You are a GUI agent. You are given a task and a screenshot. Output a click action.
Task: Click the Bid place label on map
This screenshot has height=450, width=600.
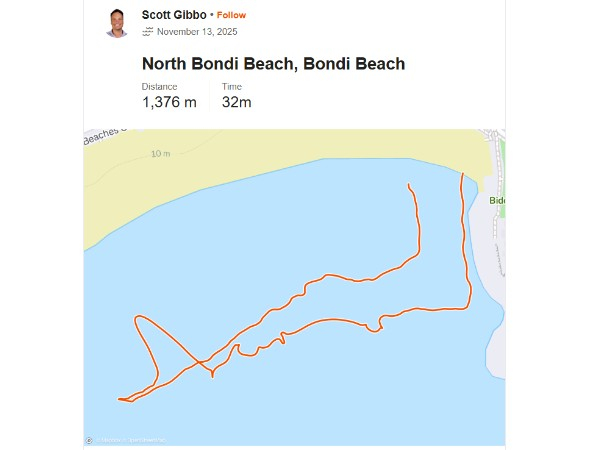click(497, 200)
